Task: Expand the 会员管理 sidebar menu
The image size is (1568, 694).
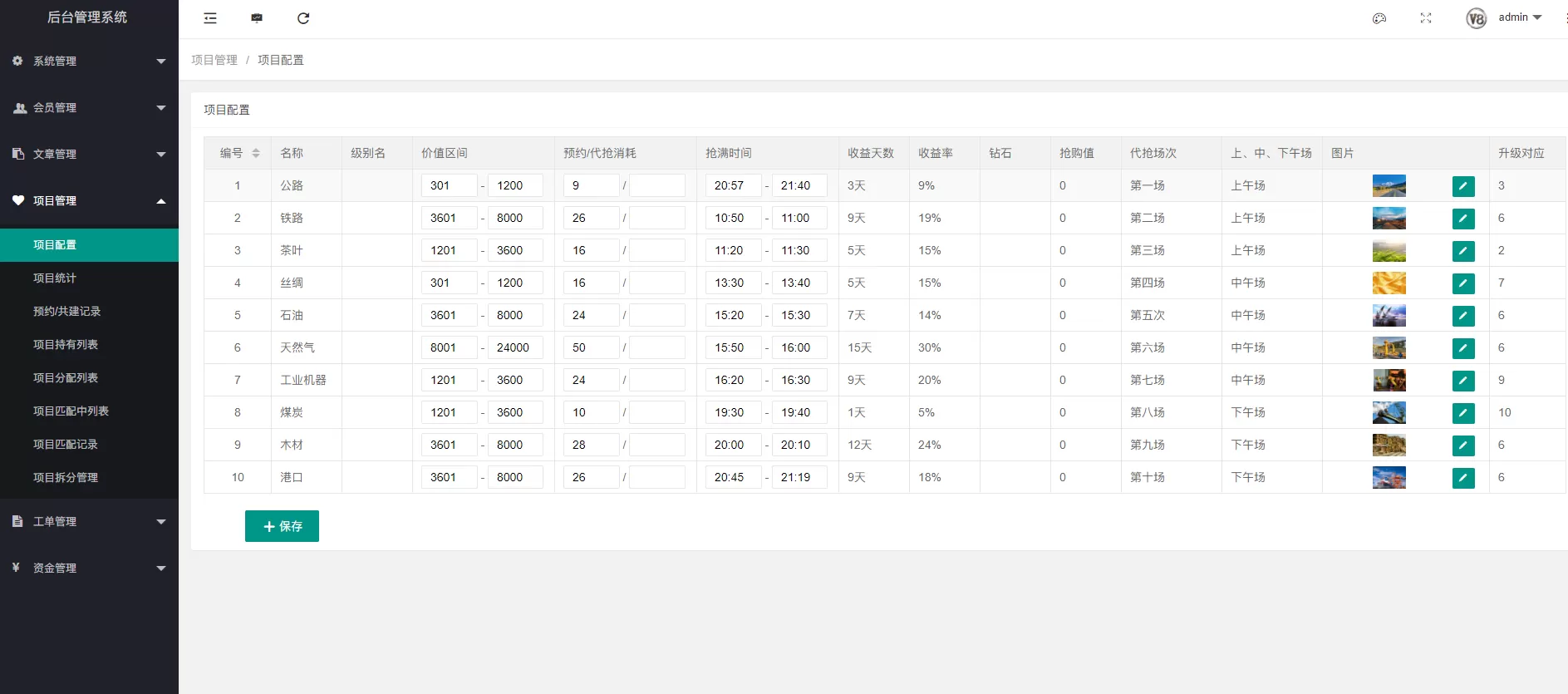Action: [x=89, y=107]
